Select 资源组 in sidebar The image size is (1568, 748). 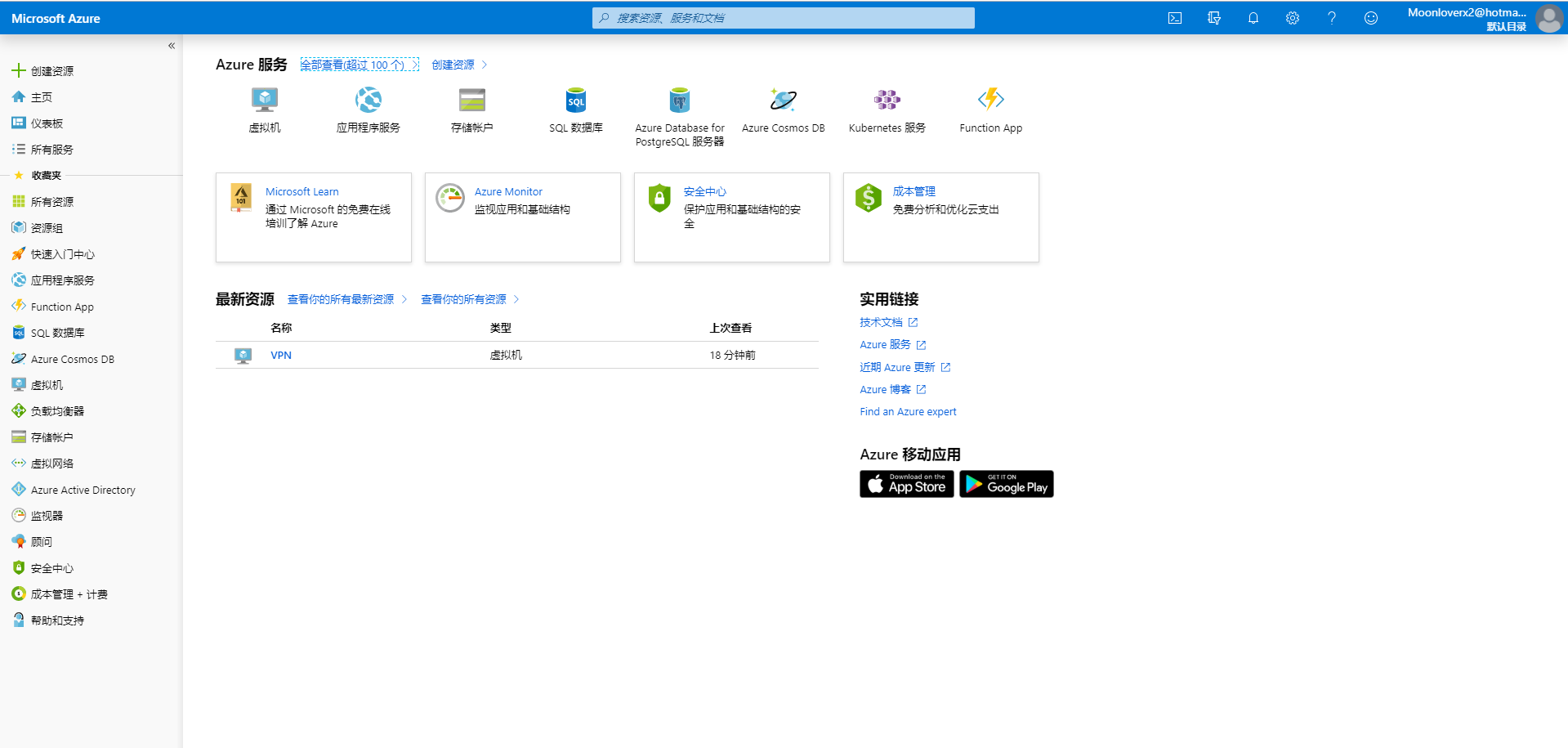(47, 228)
